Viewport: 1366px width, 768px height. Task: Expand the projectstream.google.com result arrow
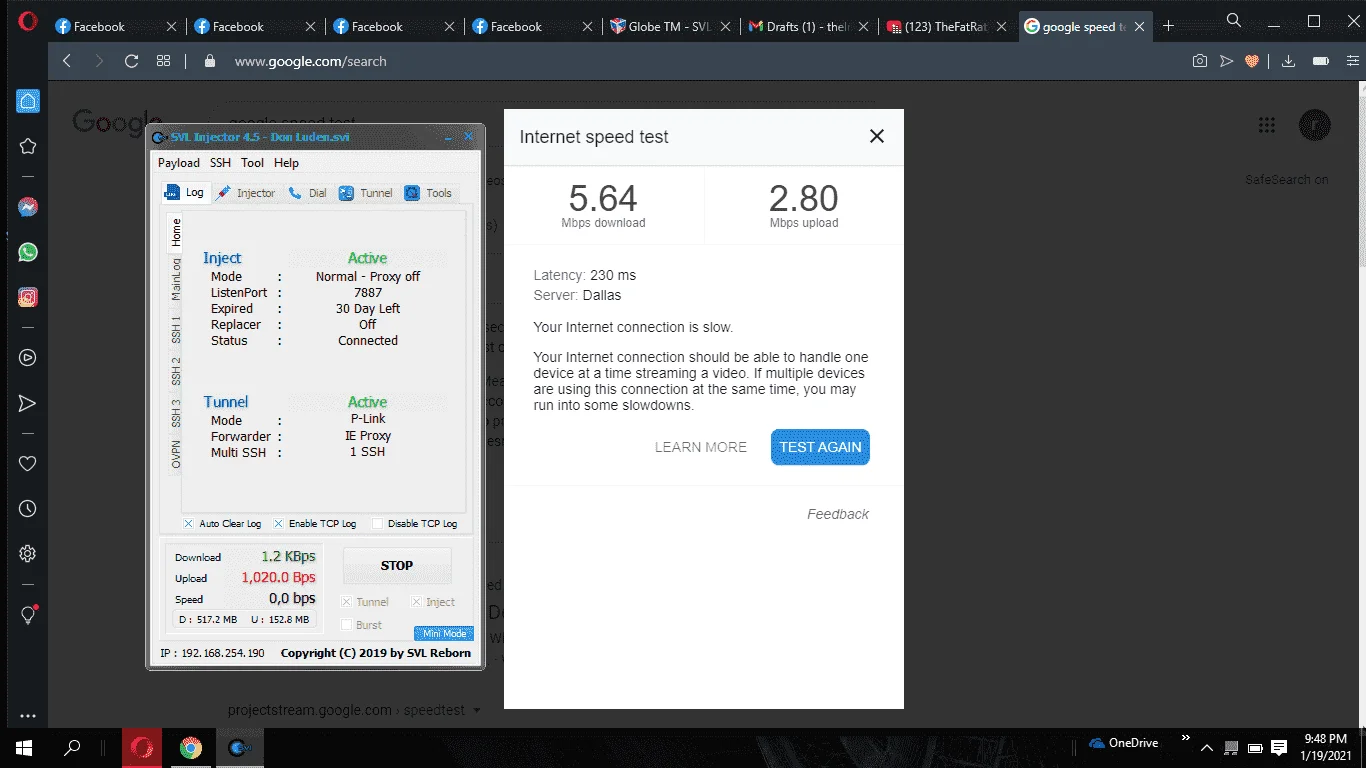[x=477, y=710]
